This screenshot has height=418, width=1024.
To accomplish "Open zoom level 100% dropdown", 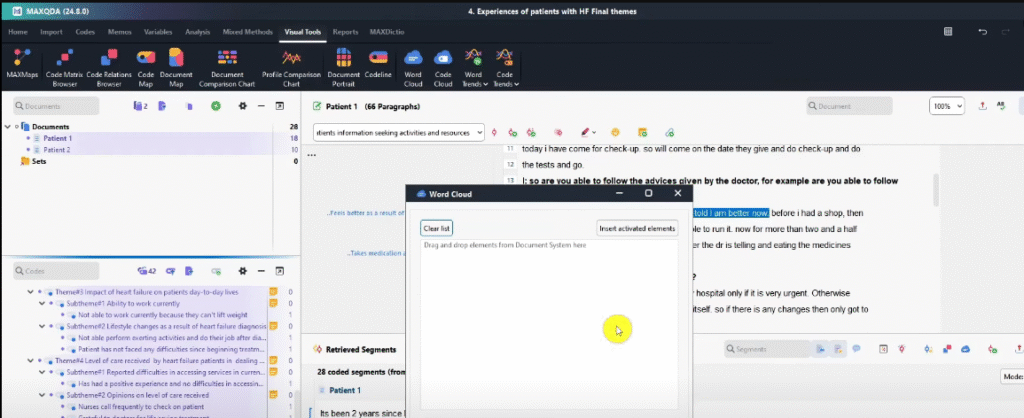I will [947, 106].
